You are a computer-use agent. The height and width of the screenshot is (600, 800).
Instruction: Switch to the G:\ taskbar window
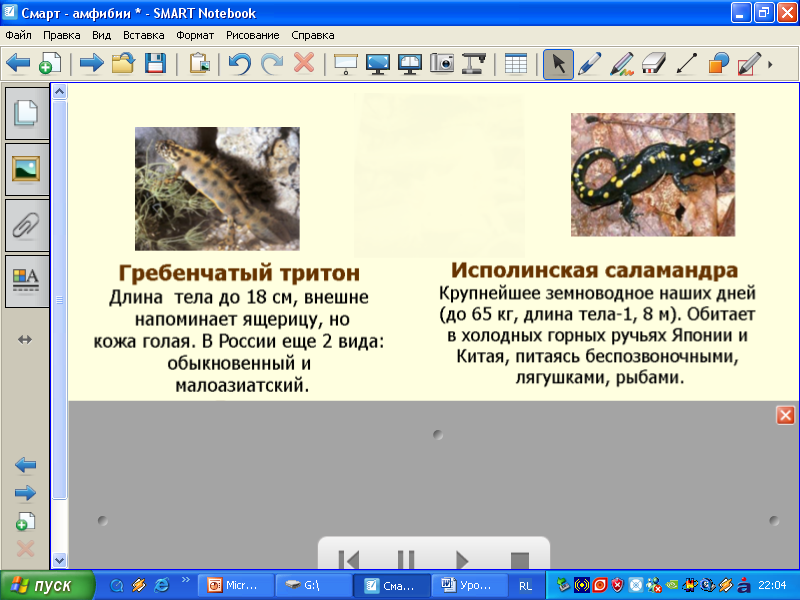coord(313,585)
